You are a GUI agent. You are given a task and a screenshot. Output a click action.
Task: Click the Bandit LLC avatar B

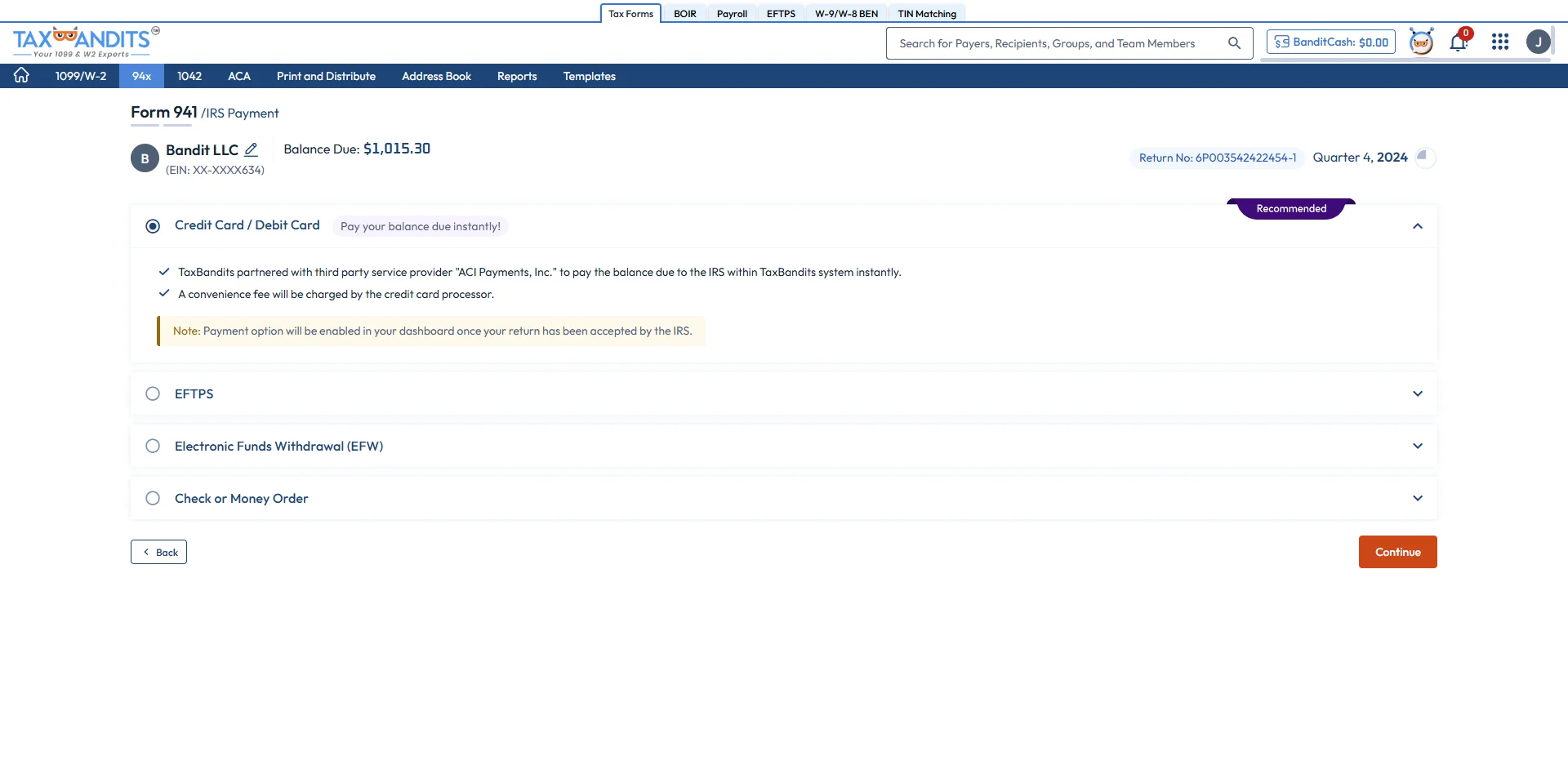tap(145, 158)
